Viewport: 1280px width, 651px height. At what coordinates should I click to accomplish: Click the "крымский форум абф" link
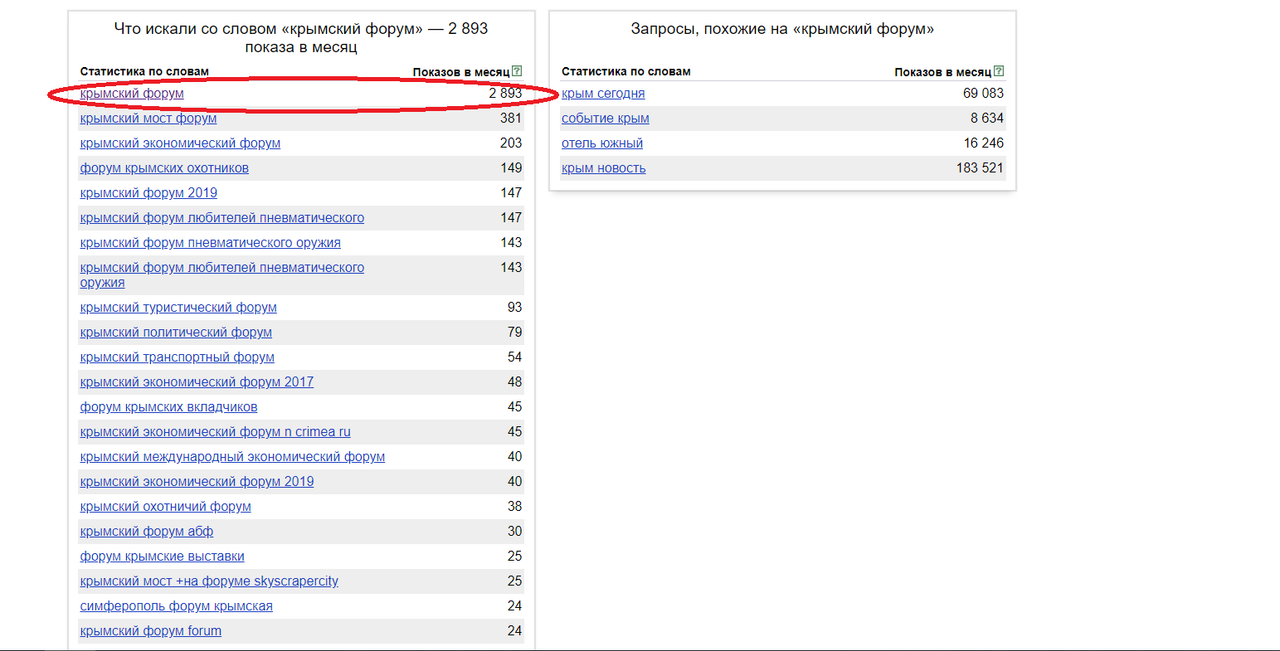click(x=146, y=532)
